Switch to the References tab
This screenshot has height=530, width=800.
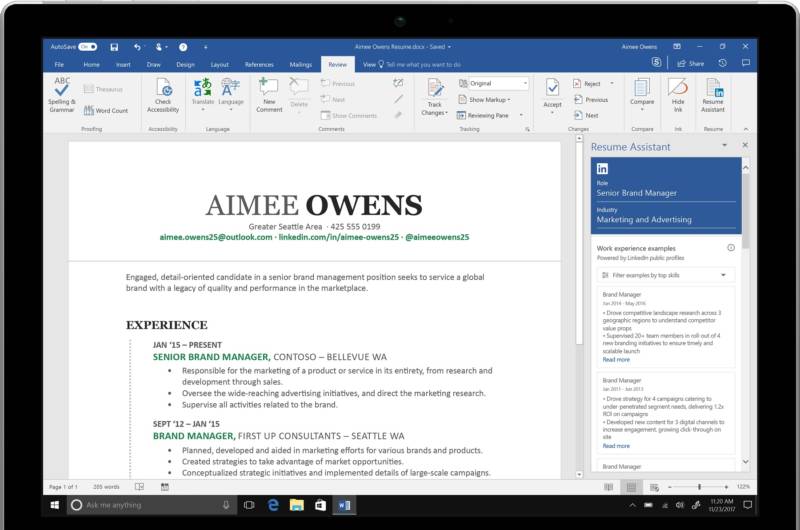tap(259, 65)
